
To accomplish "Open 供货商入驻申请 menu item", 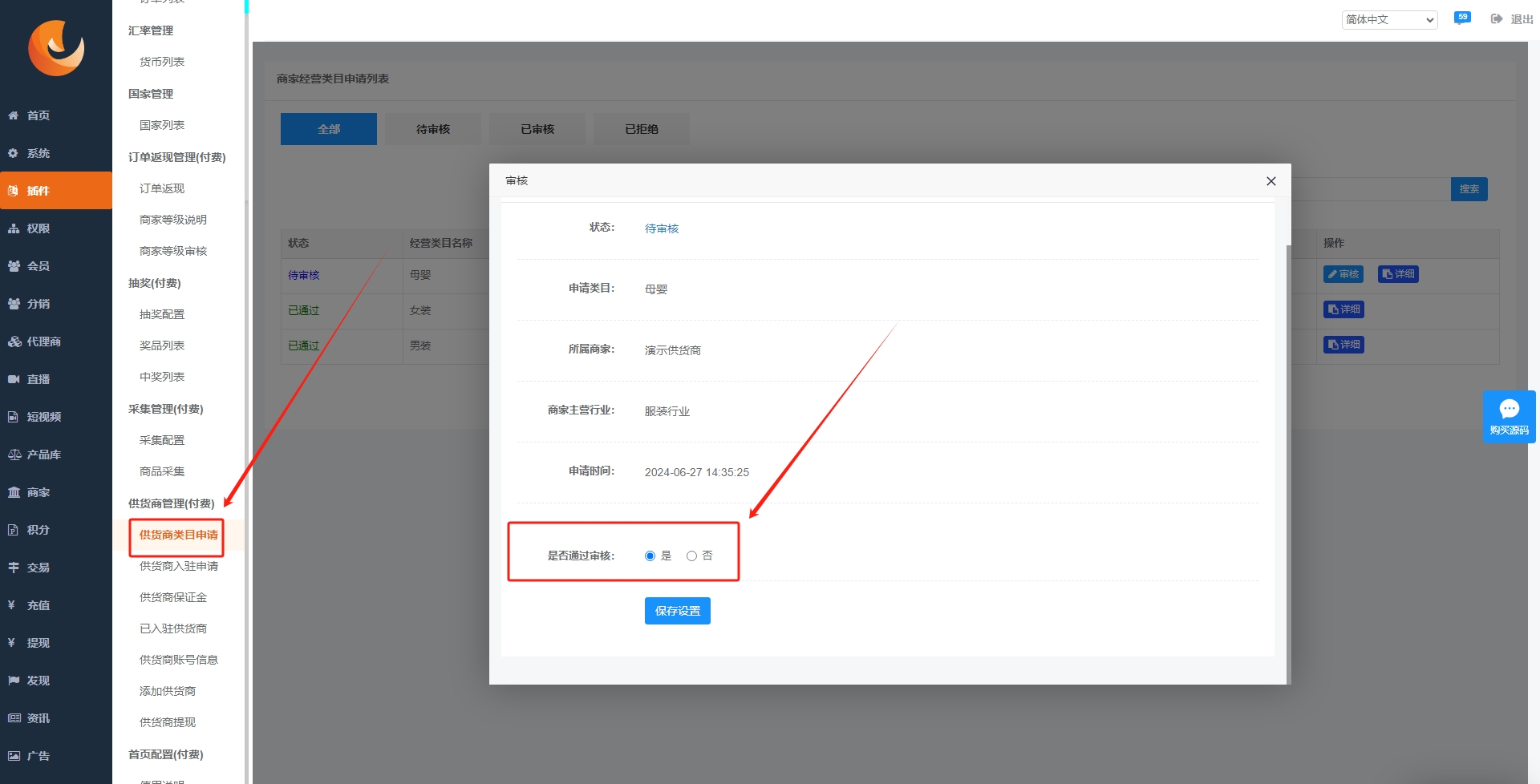I will coord(179,566).
